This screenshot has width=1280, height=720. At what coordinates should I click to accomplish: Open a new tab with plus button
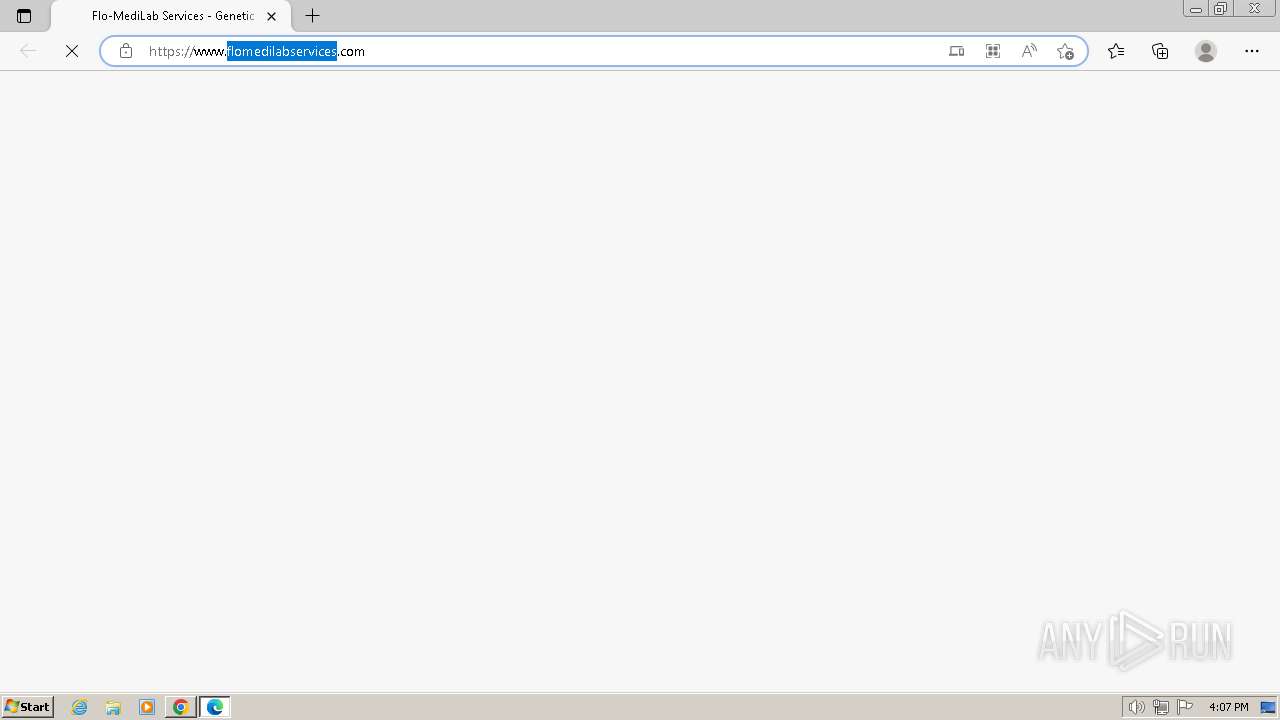pos(313,16)
